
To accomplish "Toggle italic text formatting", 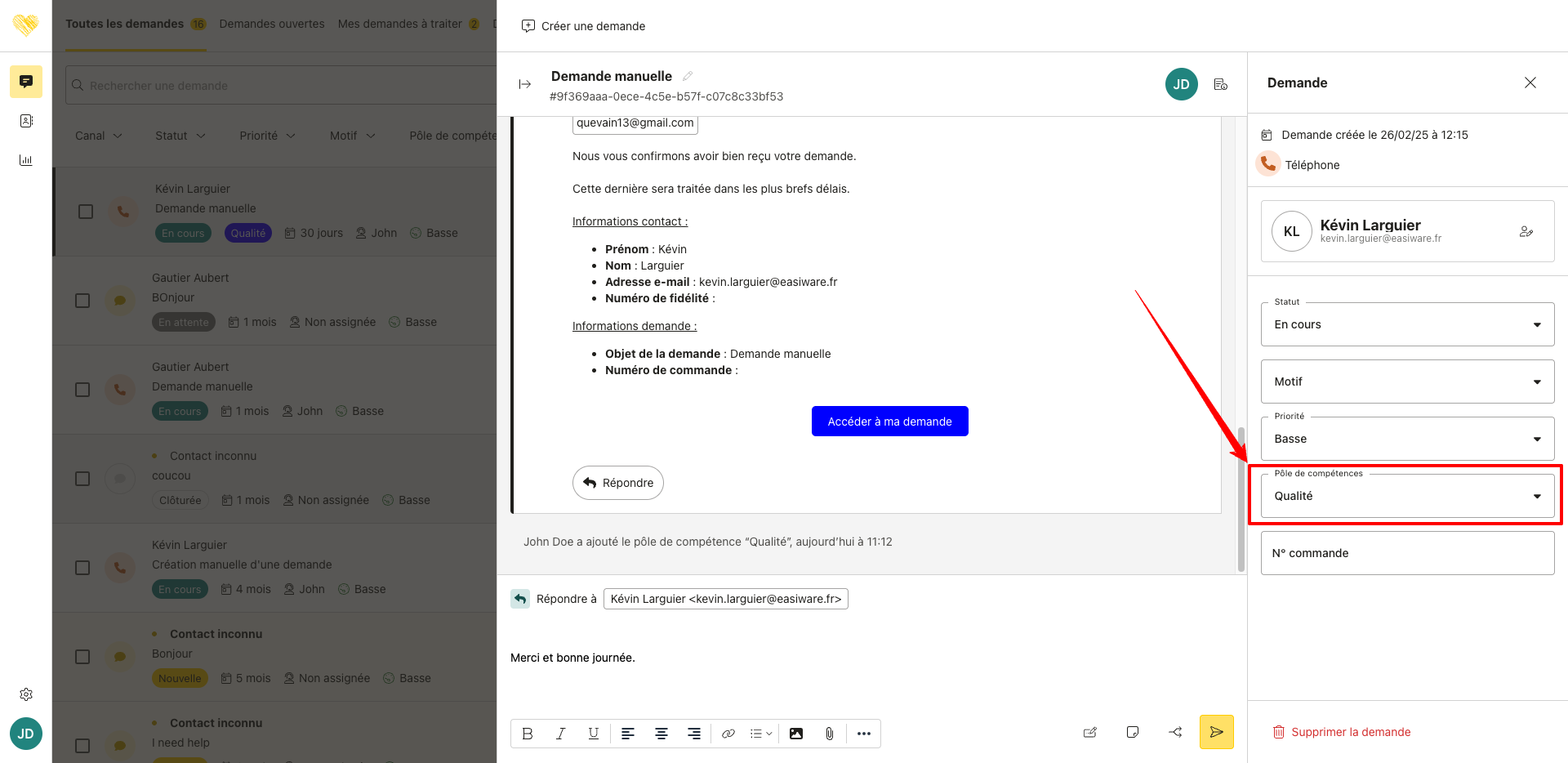I will pos(560,734).
